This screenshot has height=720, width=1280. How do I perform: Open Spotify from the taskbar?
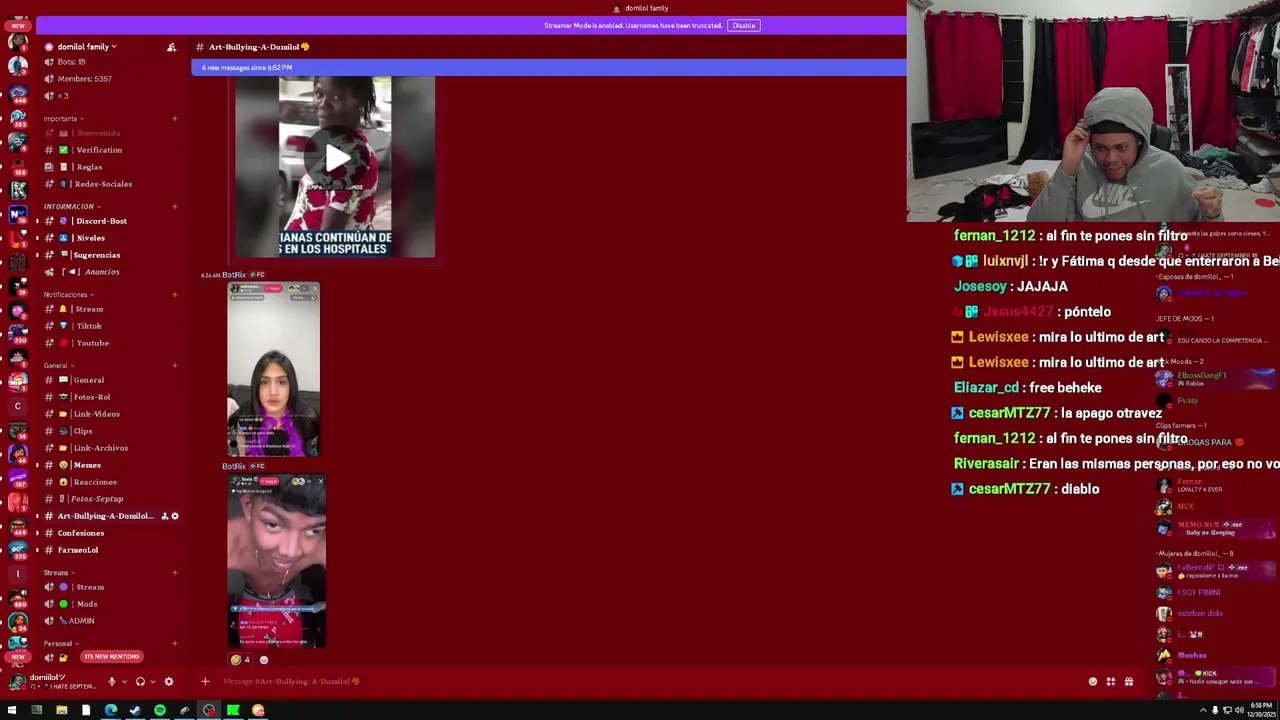tap(159, 711)
